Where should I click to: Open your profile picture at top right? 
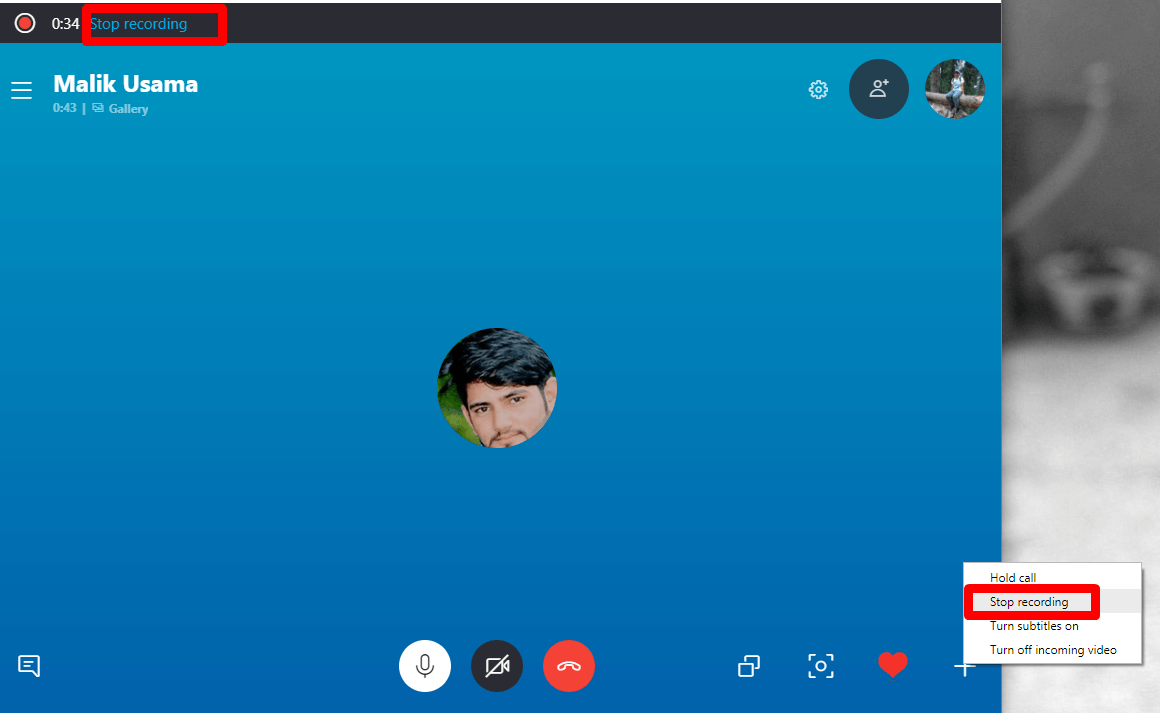point(954,89)
